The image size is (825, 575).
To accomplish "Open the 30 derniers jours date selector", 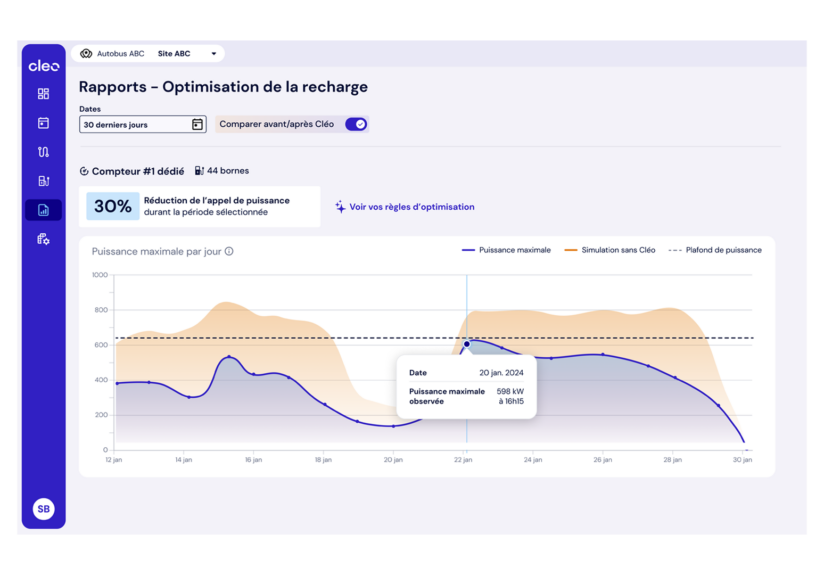I will pos(135,125).
